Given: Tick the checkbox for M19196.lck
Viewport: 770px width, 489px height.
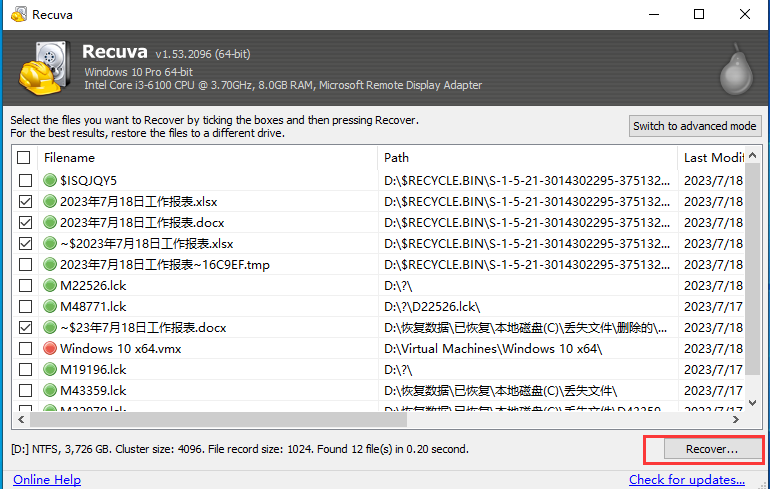Looking at the screenshot, I should tap(26, 370).
